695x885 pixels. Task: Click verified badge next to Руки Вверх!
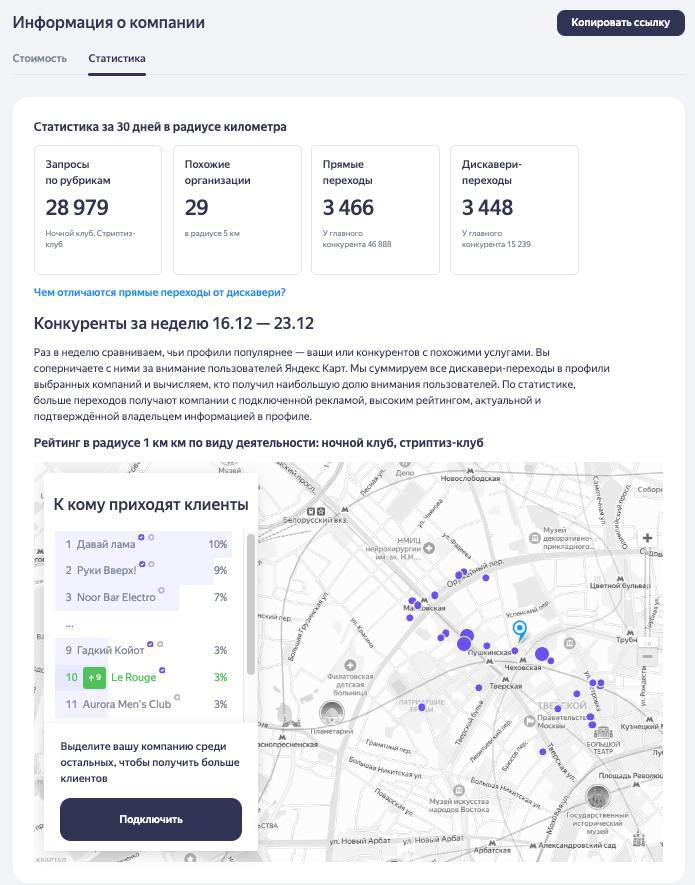point(142,564)
